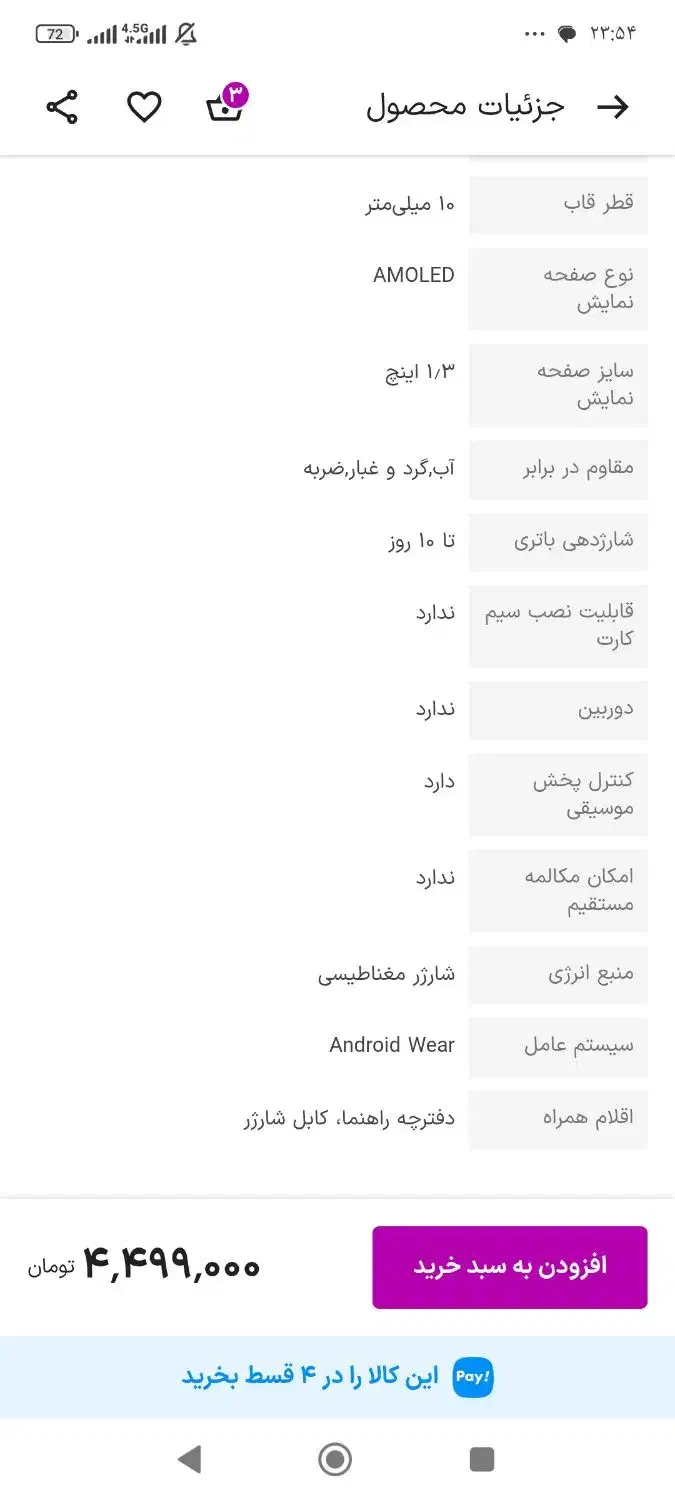Tap the Pay icon in the installment banner
Image resolution: width=675 pixels, height=1500 pixels.
(x=471, y=1375)
